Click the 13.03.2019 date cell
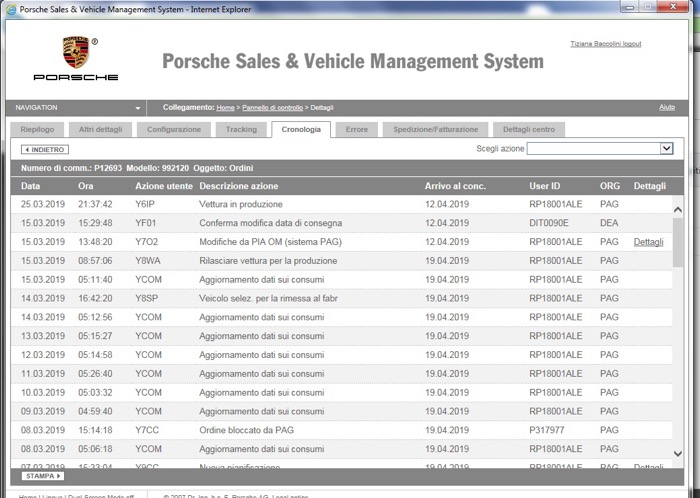Screen dimensions: 700x498 tap(43, 336)
